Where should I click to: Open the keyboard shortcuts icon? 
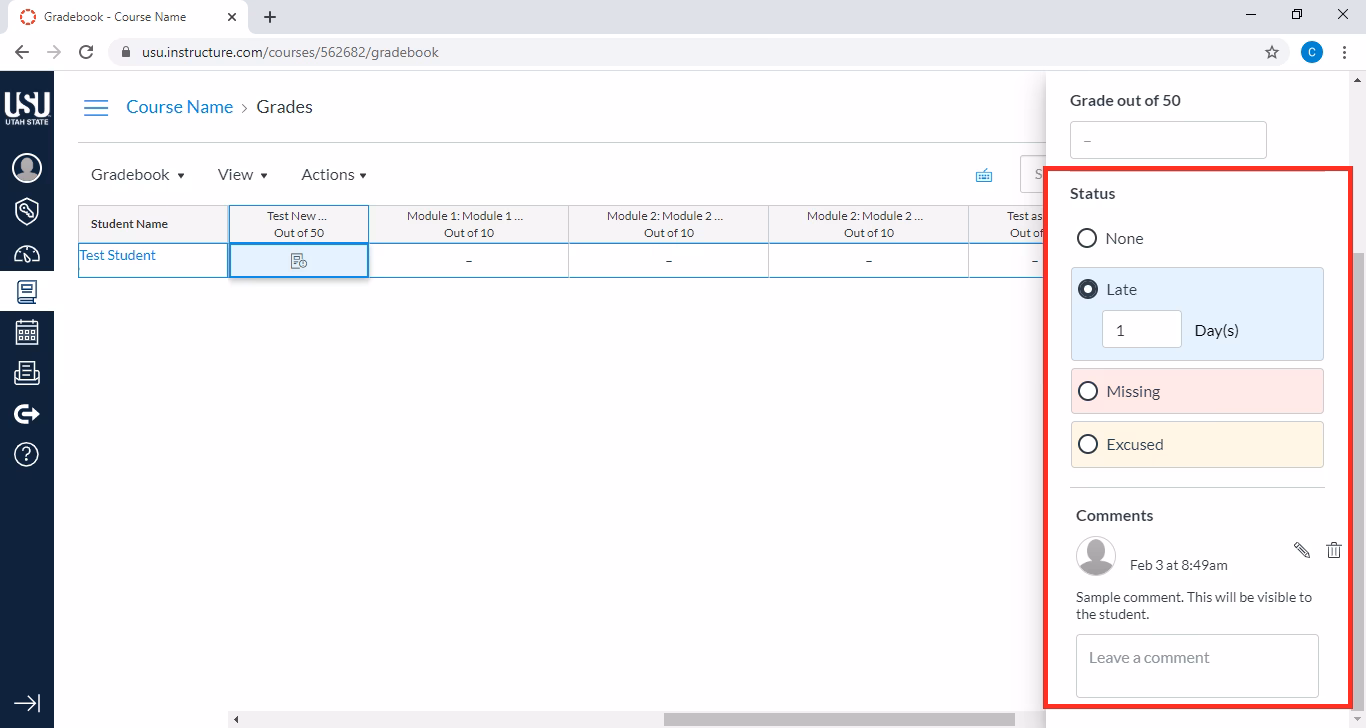[984, 176]
